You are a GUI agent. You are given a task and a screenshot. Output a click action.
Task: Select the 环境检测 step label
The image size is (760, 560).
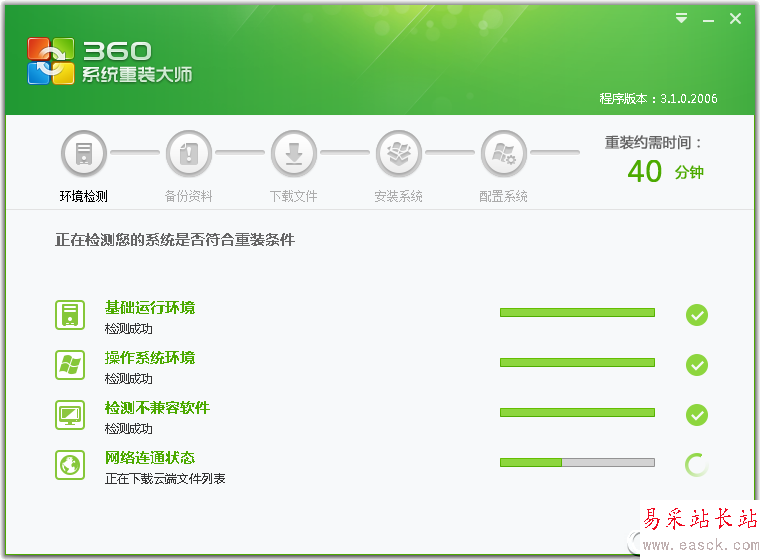tap(84, 196)
